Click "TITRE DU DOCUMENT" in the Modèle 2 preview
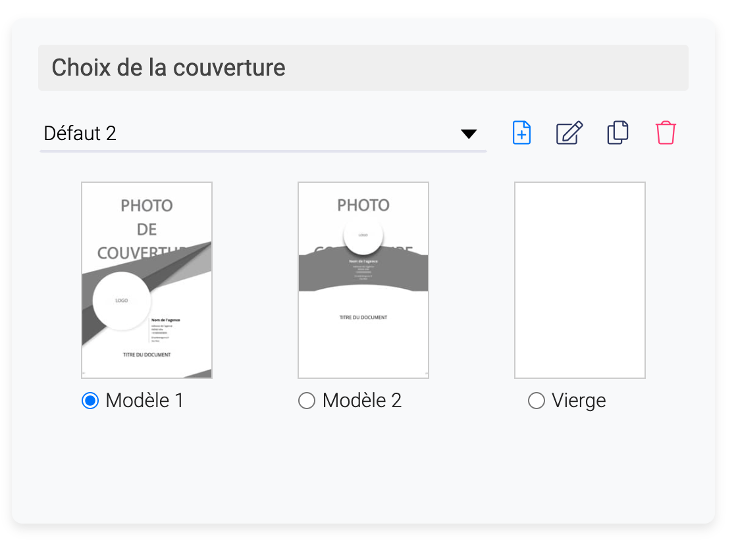 click(363, 317)
